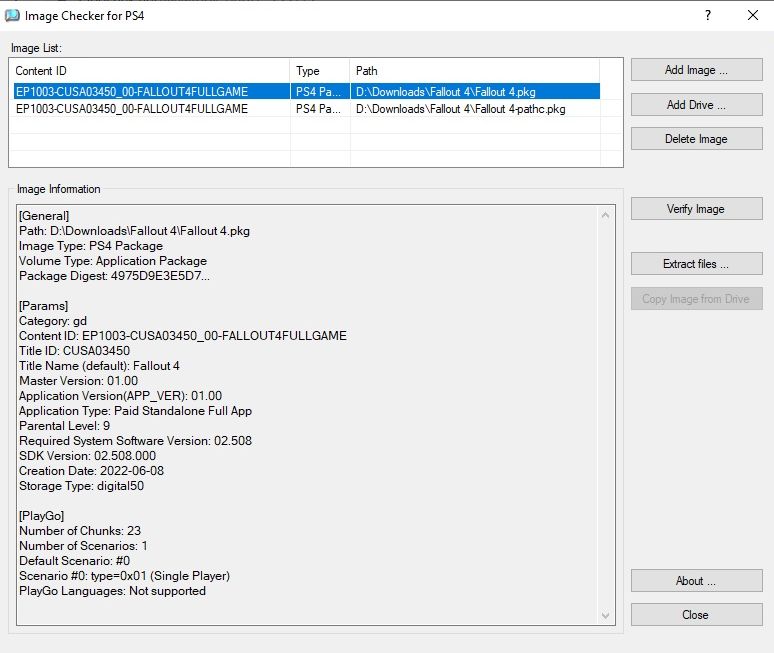Close window with the title bar X
Screen dimensions: 774x653
[753, 15]
